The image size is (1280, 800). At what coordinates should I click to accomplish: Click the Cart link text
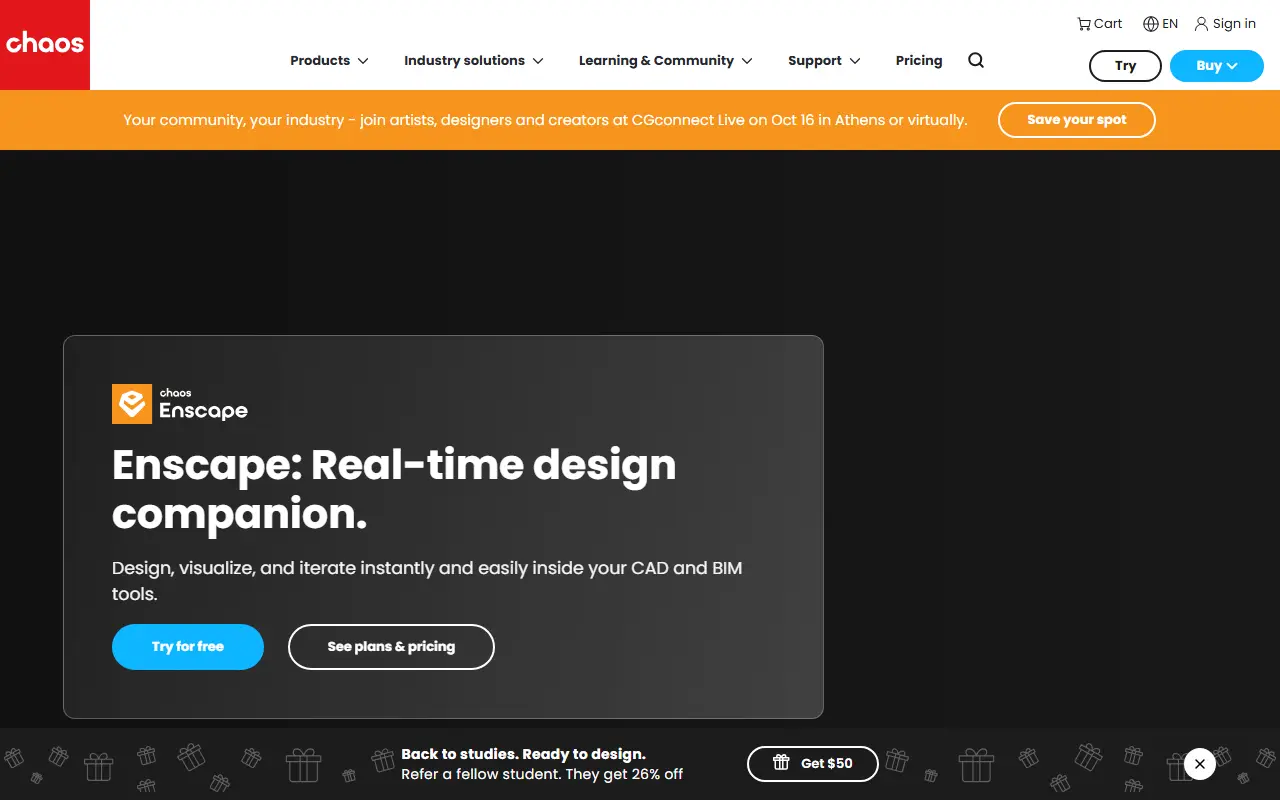tap(1108, 23)
